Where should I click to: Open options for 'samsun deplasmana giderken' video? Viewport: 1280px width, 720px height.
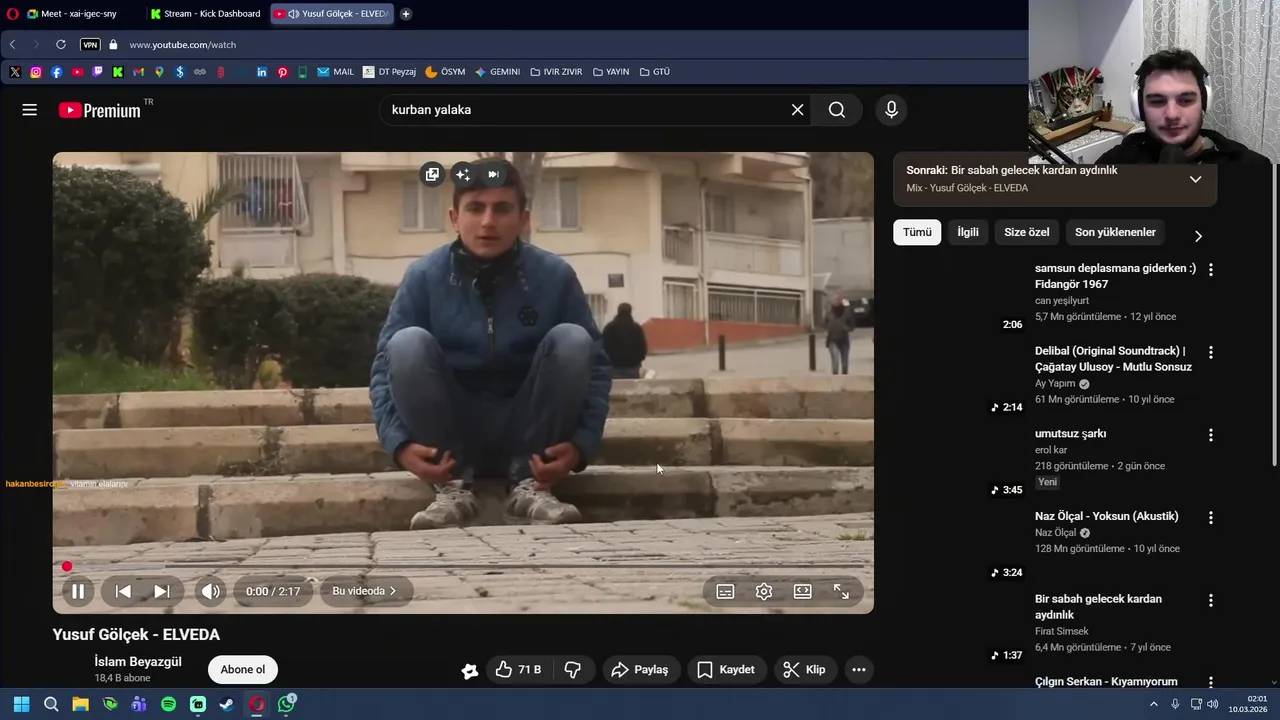tap(1210, 270)
